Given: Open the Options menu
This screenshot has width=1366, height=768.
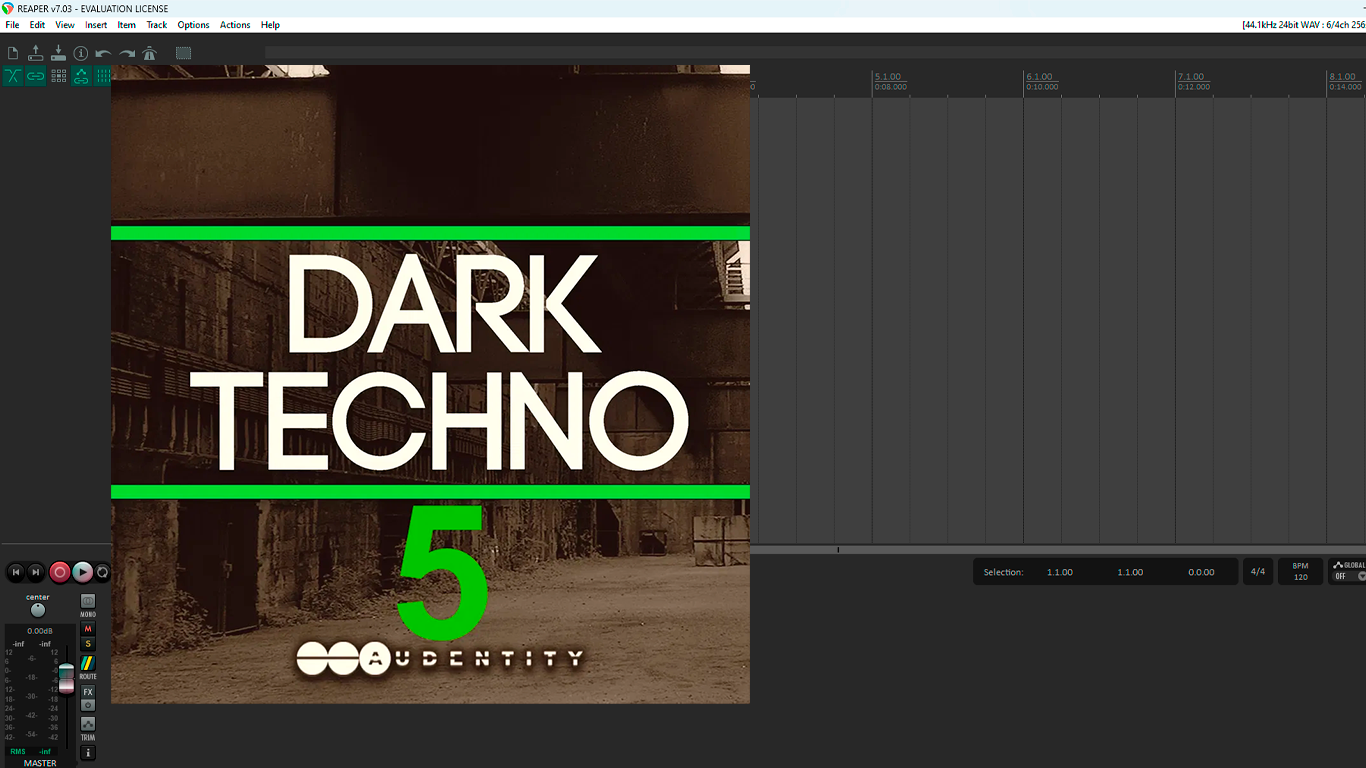Looking at the screenshot, I should click(x=193, y=25).
